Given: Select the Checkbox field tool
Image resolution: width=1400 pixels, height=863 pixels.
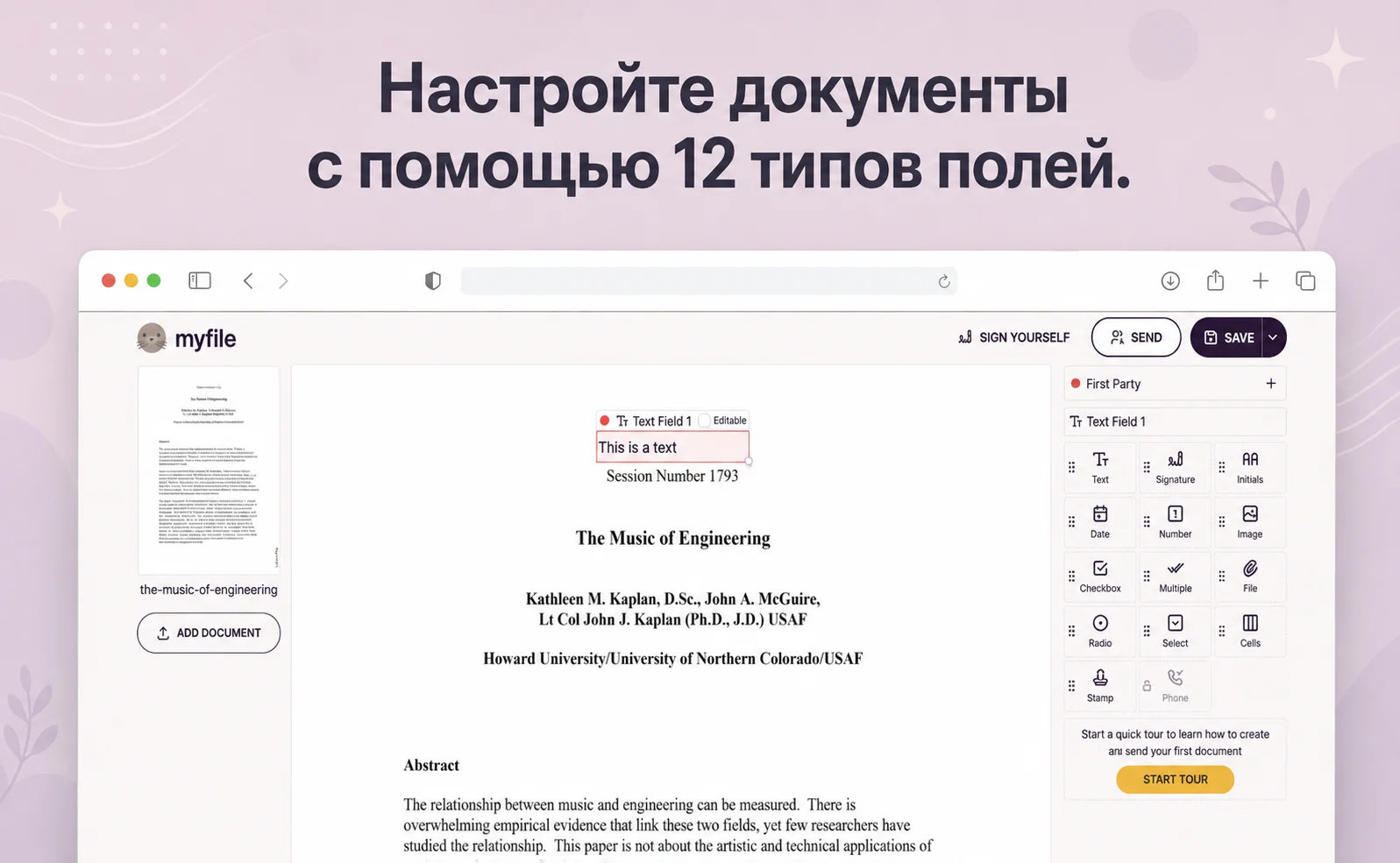Looking at the screenshot, I should click(x=1099, y=577).
